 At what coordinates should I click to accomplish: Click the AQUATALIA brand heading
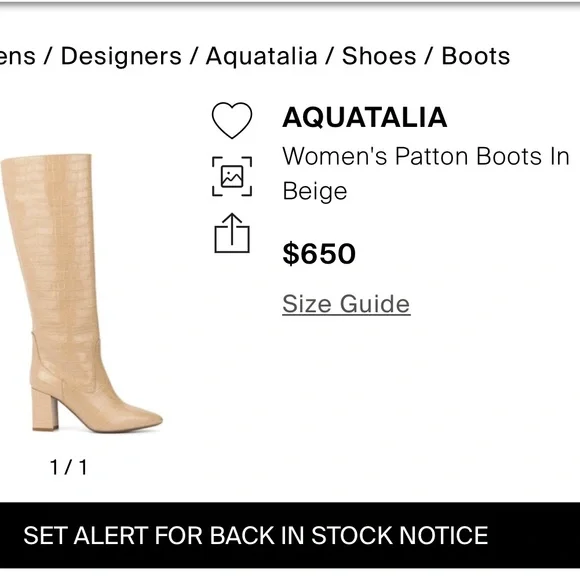pos(365,118)
